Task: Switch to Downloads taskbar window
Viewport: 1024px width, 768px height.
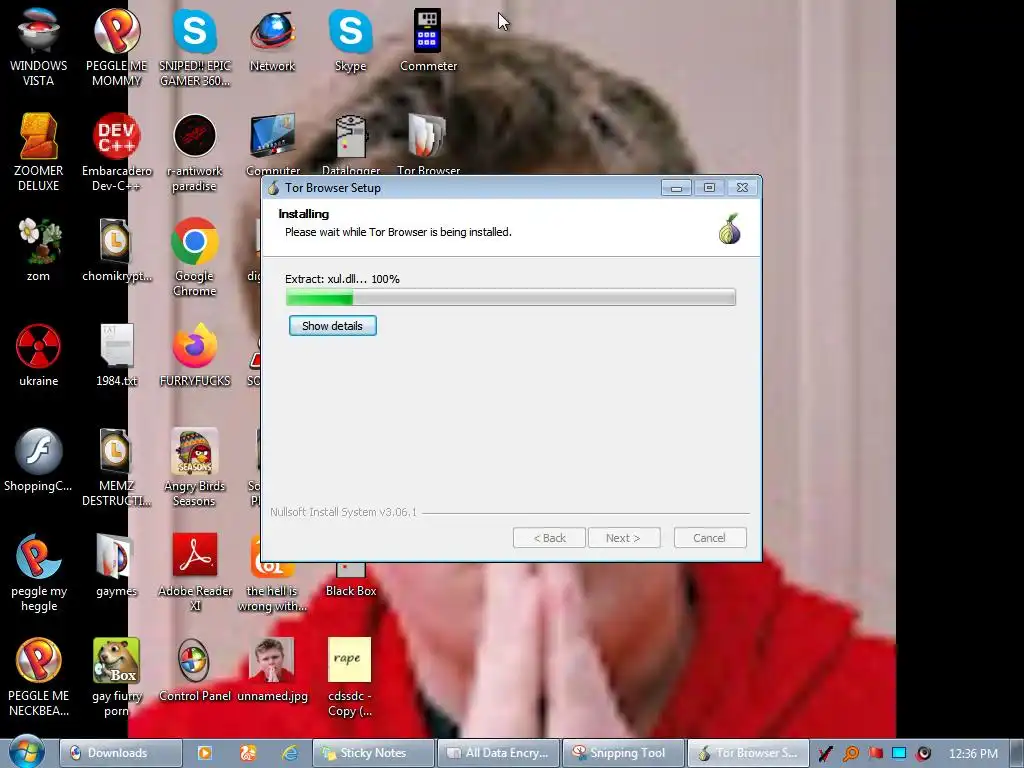Action: click(121, 753)
